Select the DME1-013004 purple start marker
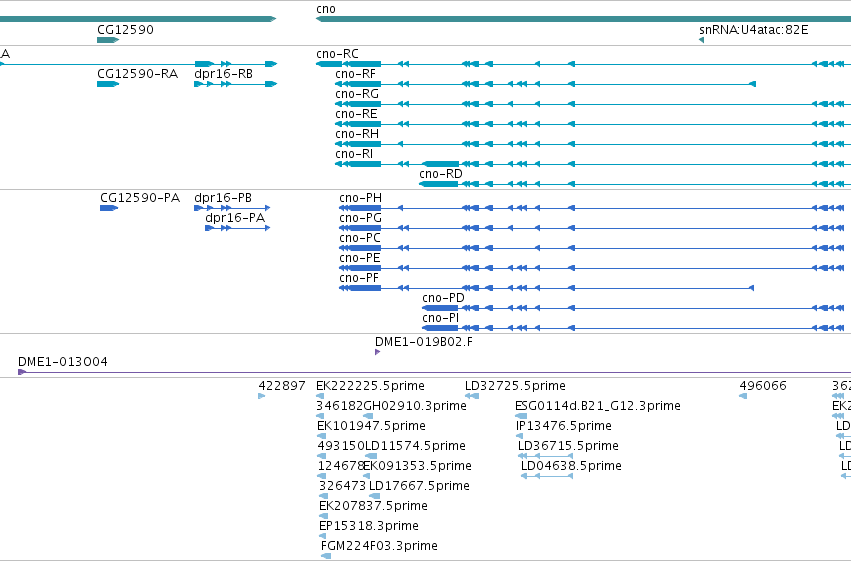Screen dimensions: 851x561 (22, 372)
